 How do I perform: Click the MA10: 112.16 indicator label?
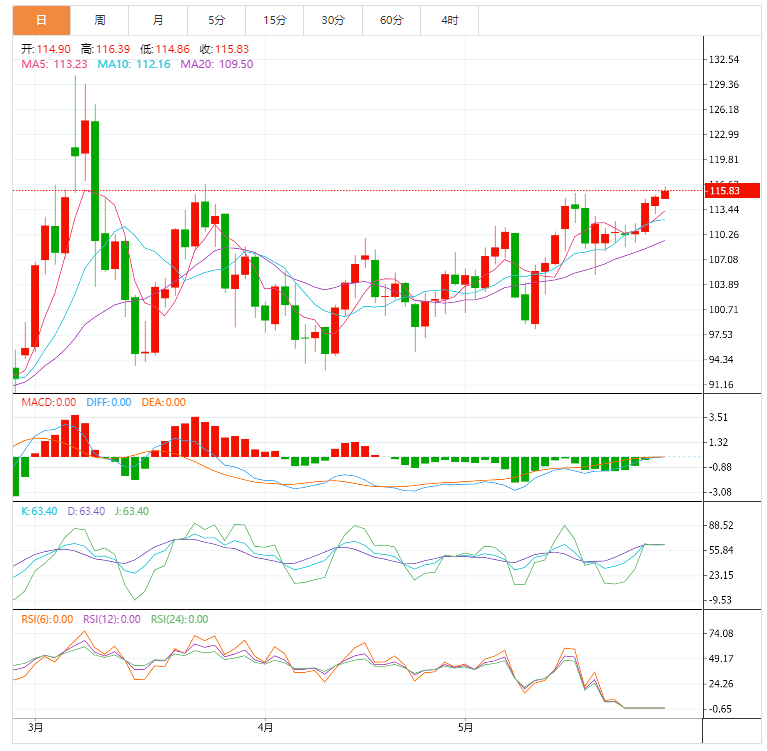pos(134,64)
